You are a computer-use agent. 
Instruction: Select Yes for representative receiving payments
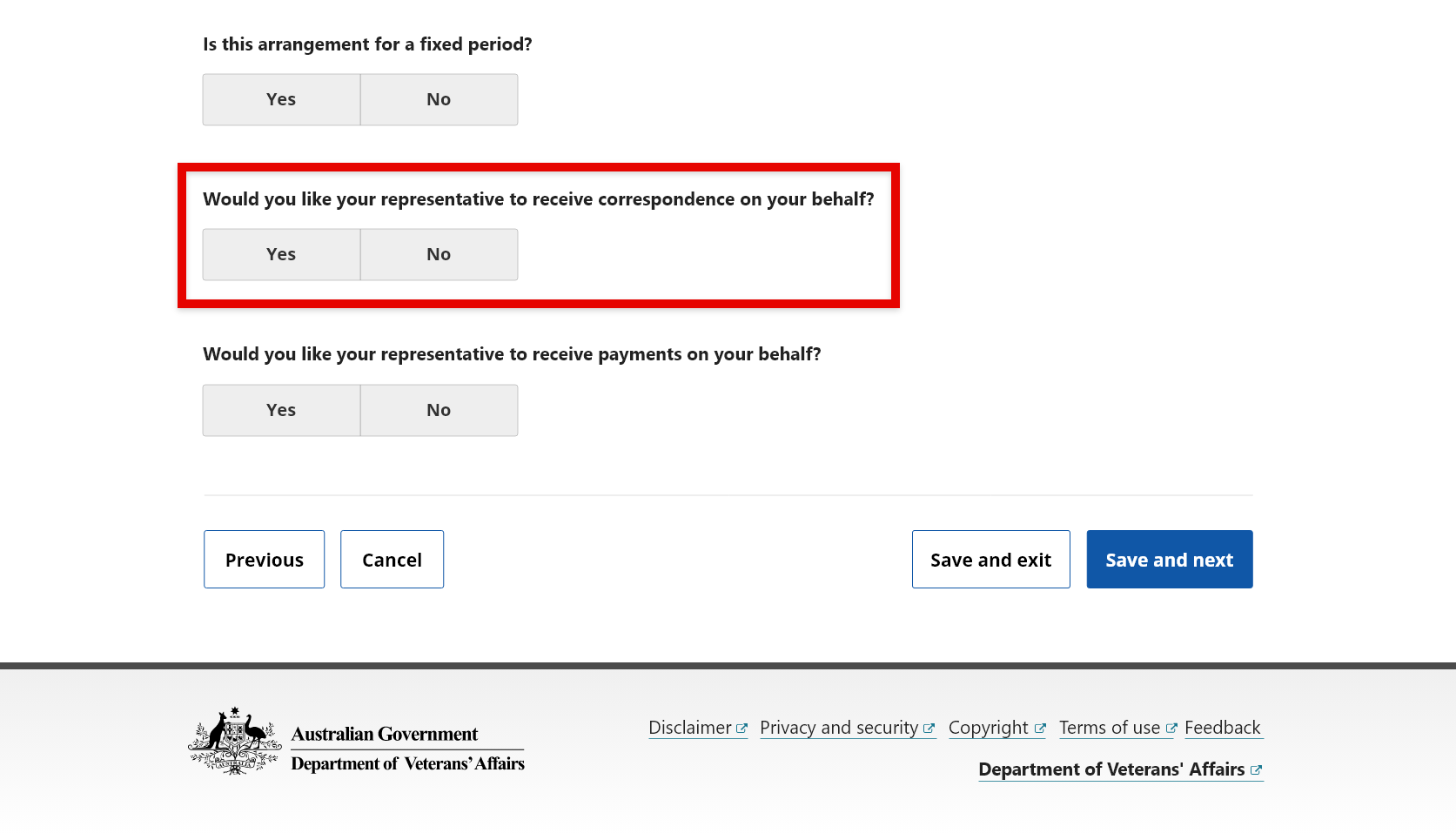coord(280,409)
